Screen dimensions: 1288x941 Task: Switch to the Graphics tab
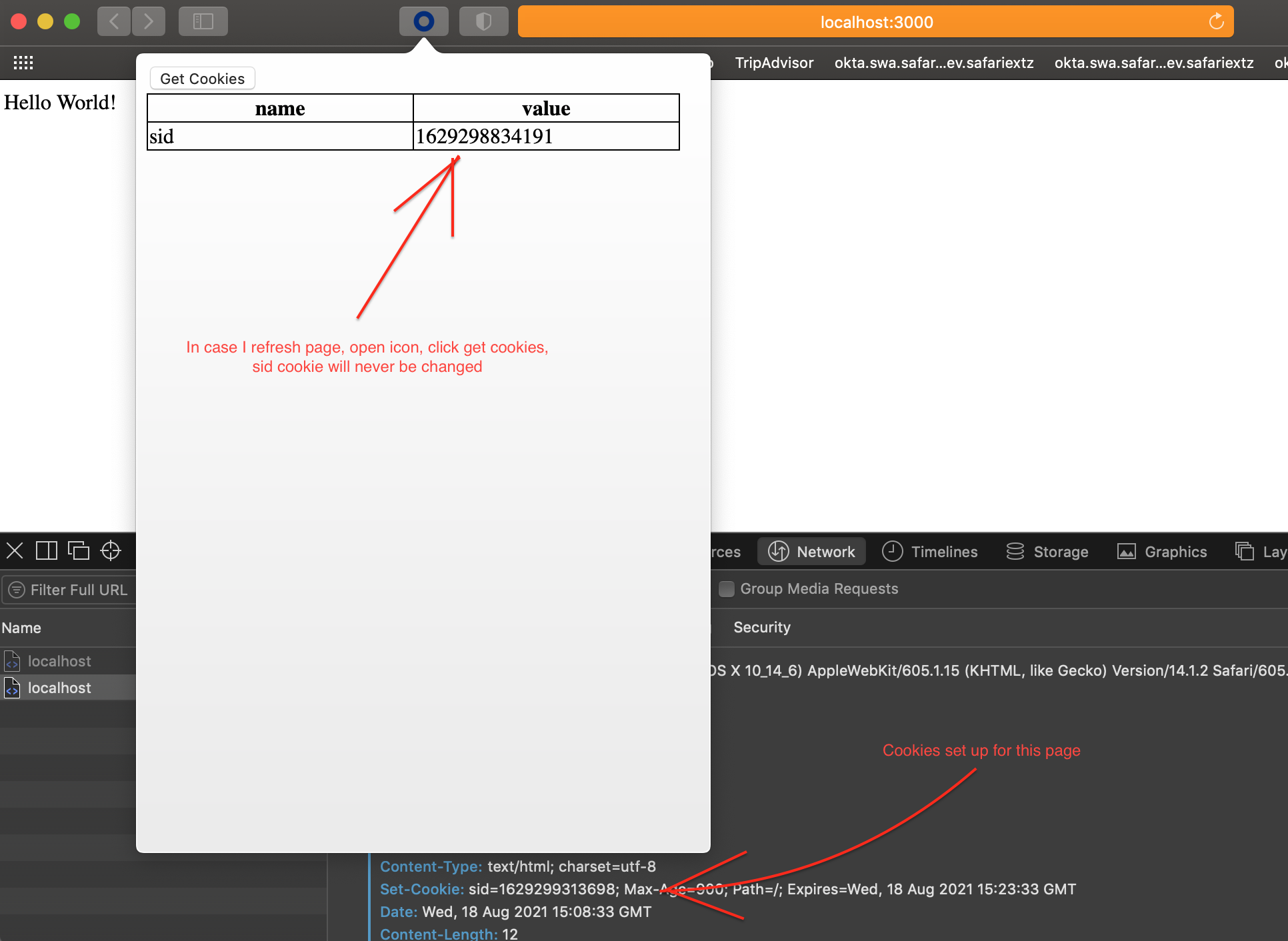pos(1162,552)
